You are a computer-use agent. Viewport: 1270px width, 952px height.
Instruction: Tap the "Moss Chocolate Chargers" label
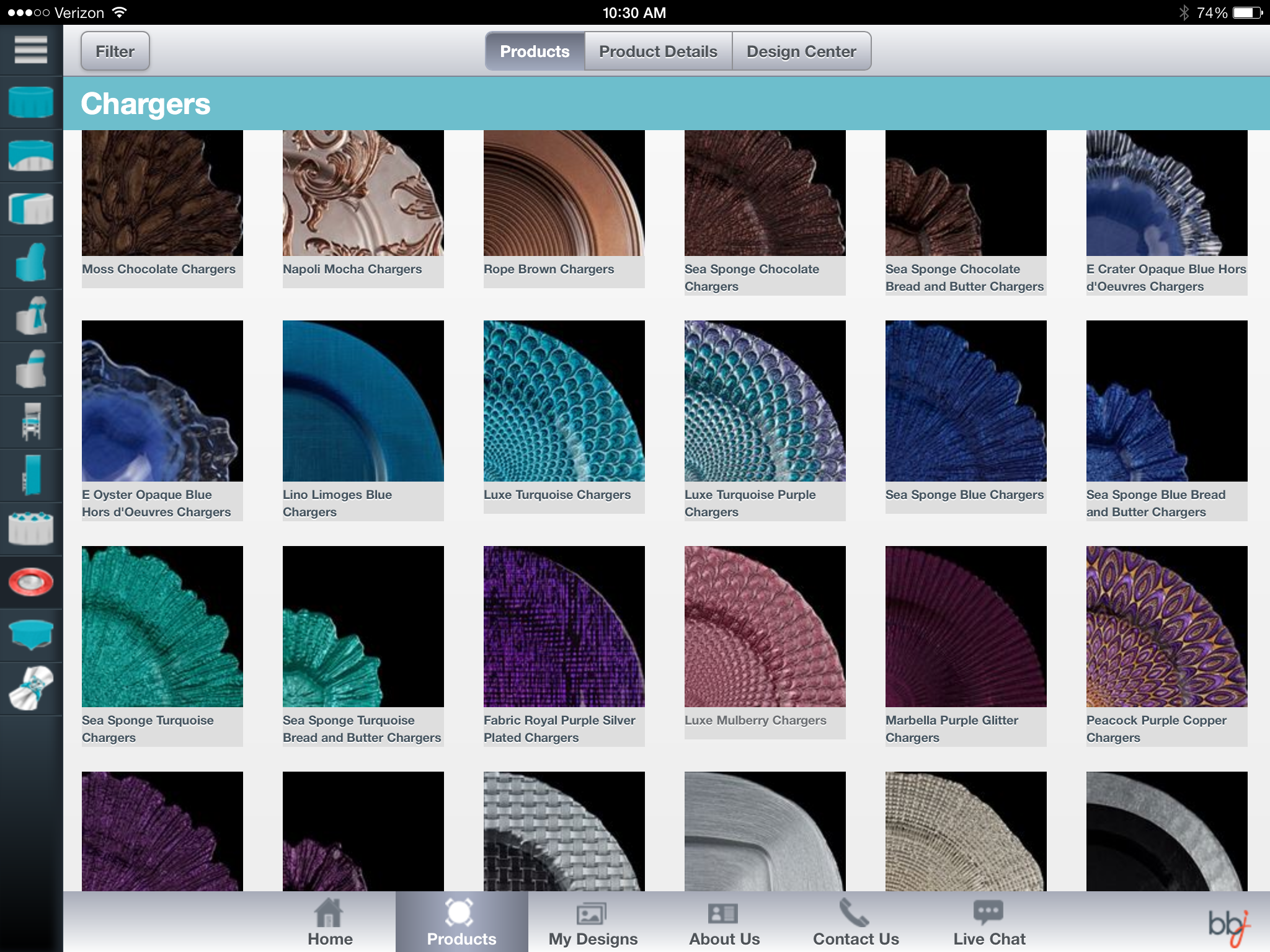point(159,269)
